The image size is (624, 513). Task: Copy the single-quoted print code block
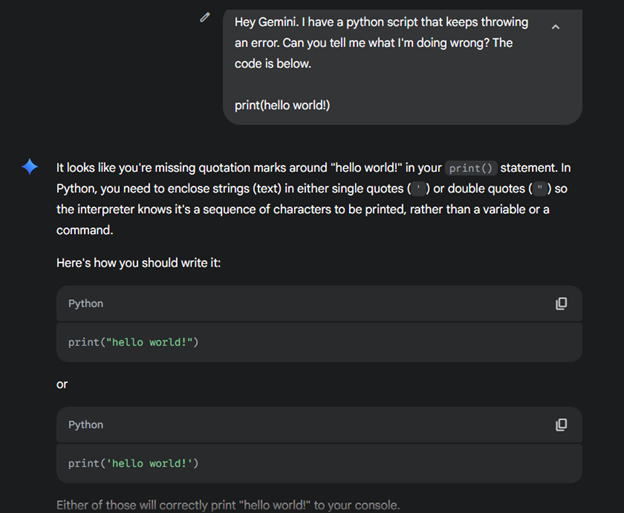click(561, 424)
